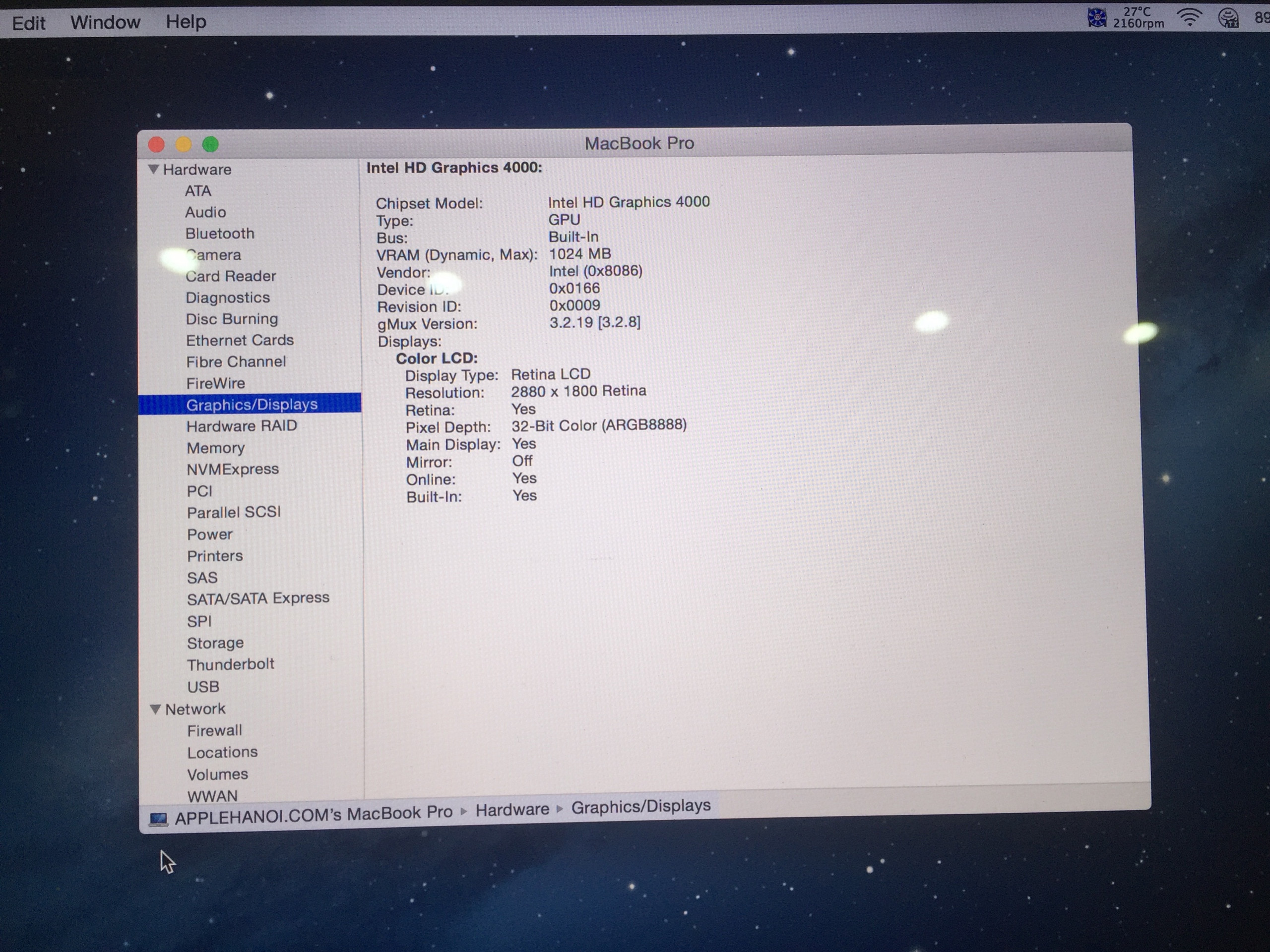
Task: Select Storage in the sidebar
Action: 215,643
